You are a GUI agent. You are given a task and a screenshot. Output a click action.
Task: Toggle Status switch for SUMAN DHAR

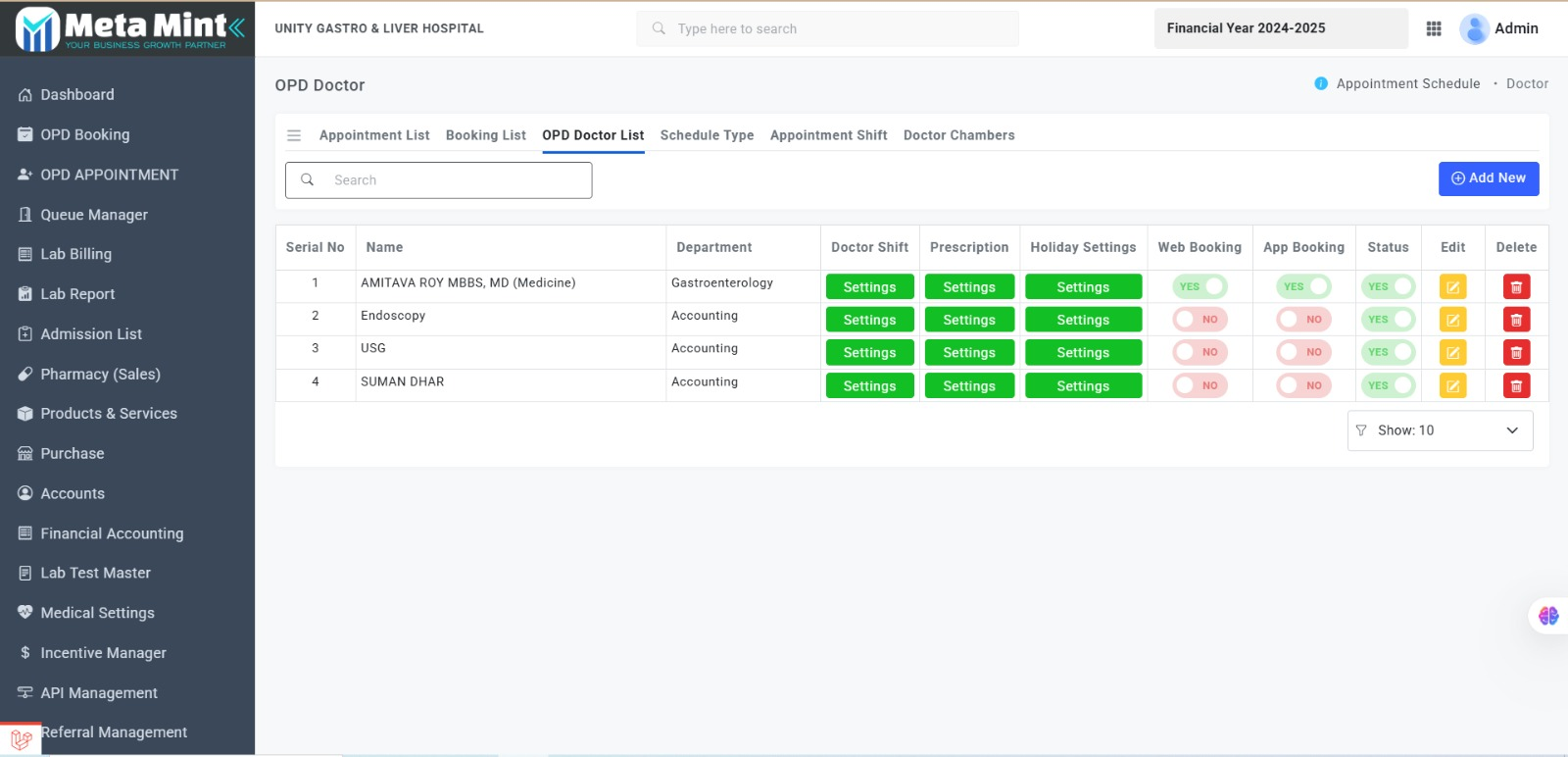pyautogui.click(x=1389, y=386)
